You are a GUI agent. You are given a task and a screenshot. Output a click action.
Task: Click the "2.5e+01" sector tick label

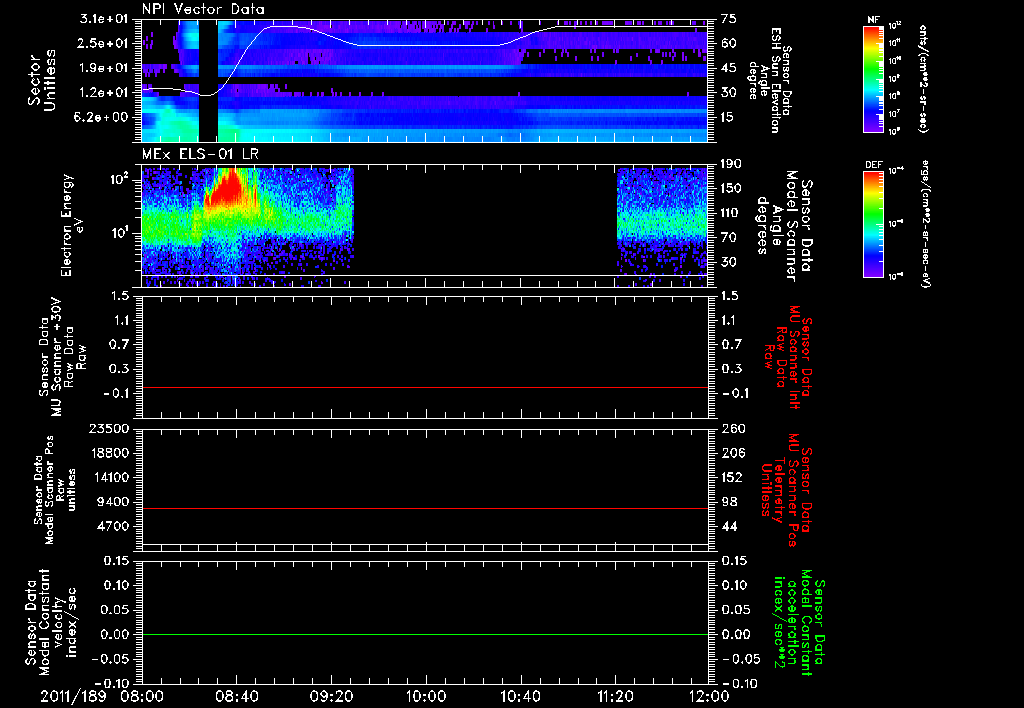104,43
